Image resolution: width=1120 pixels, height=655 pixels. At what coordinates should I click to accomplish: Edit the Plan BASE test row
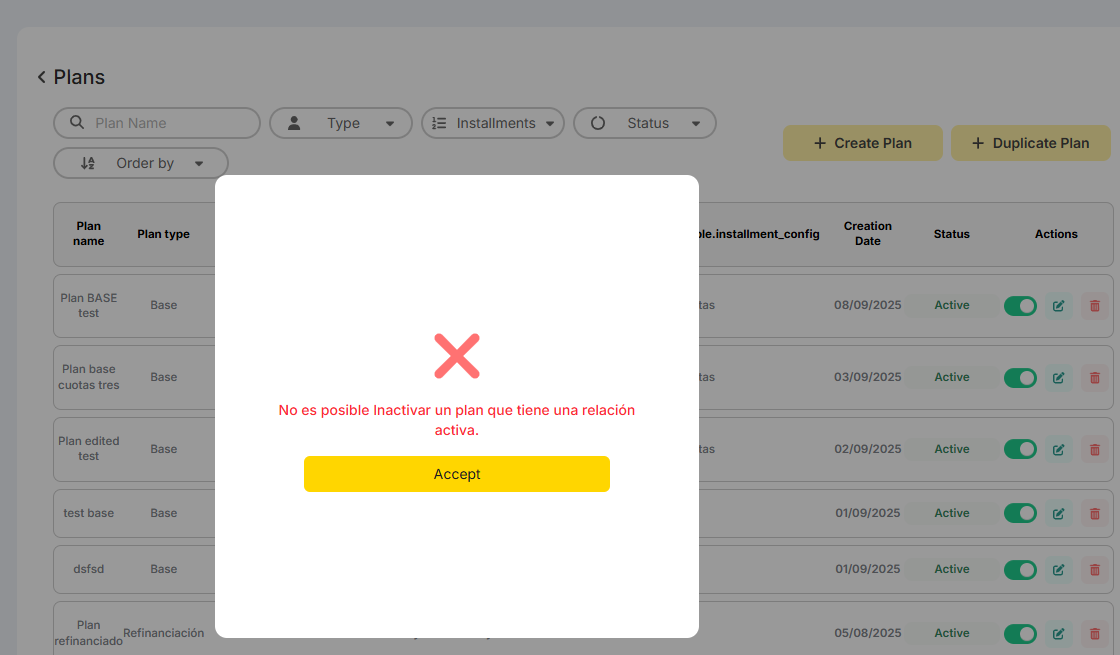(x=1059, y=306)
